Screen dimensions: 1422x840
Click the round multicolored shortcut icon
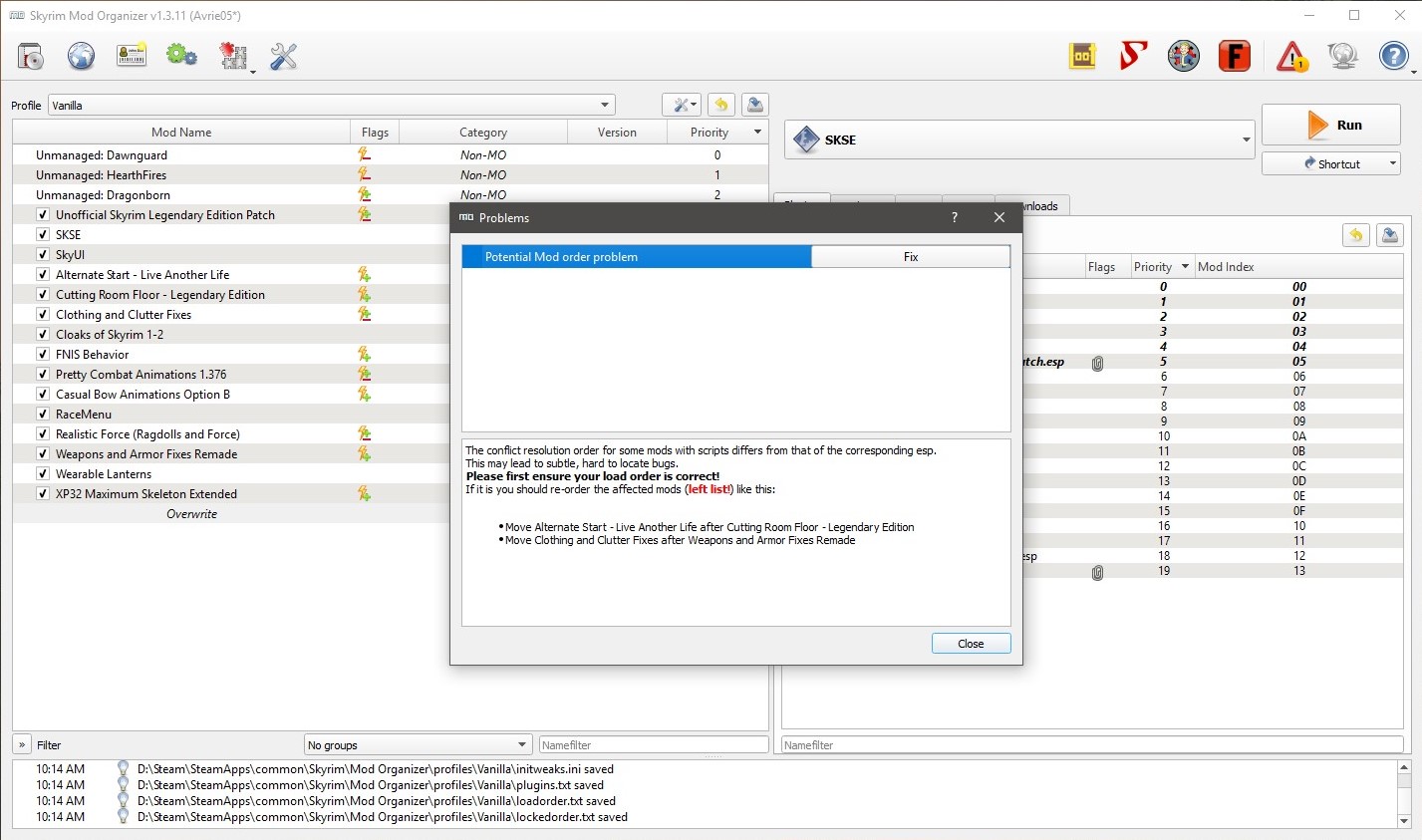coord(1184,57)
